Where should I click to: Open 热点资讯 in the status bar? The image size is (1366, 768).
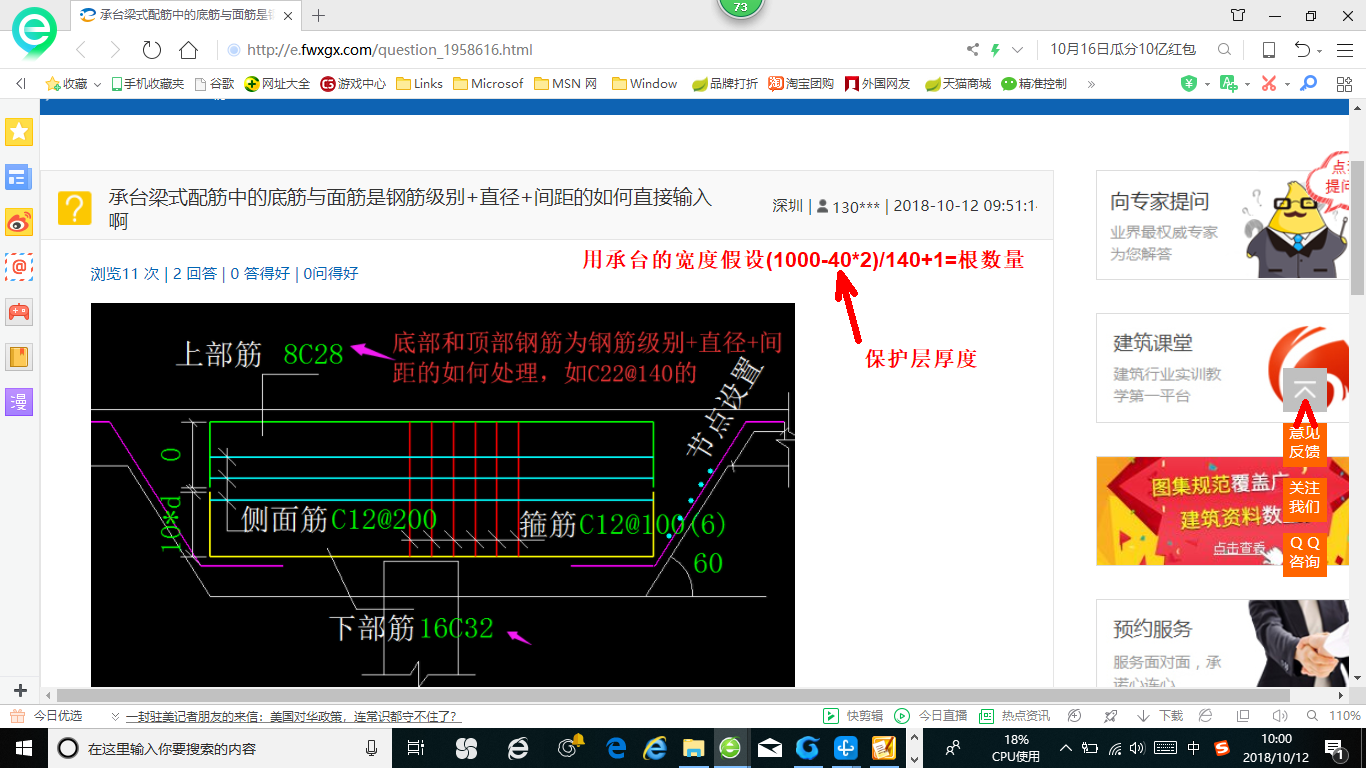click(x=1014, y=716)
